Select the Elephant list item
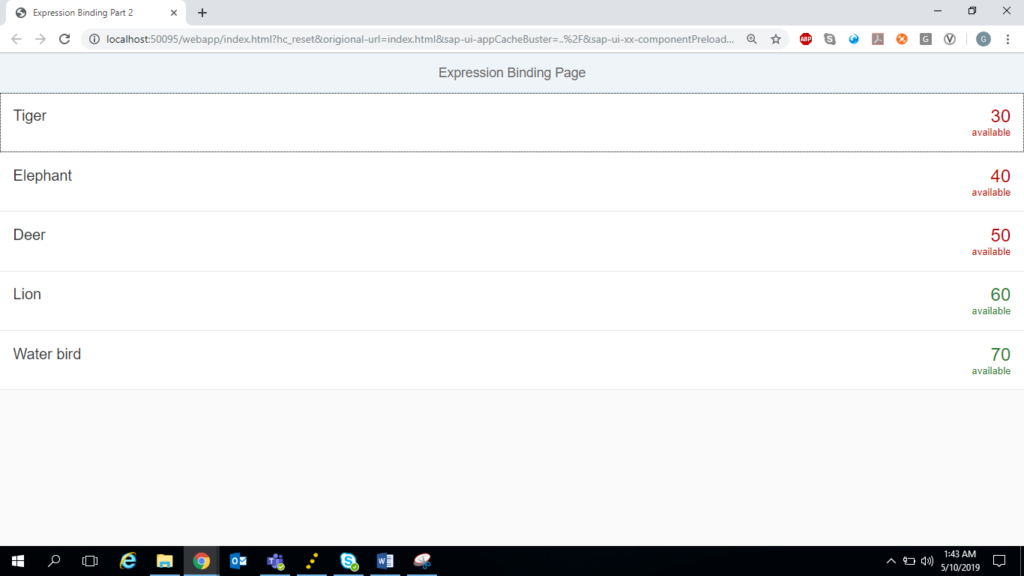1024x576 pixels. [512, 182]
